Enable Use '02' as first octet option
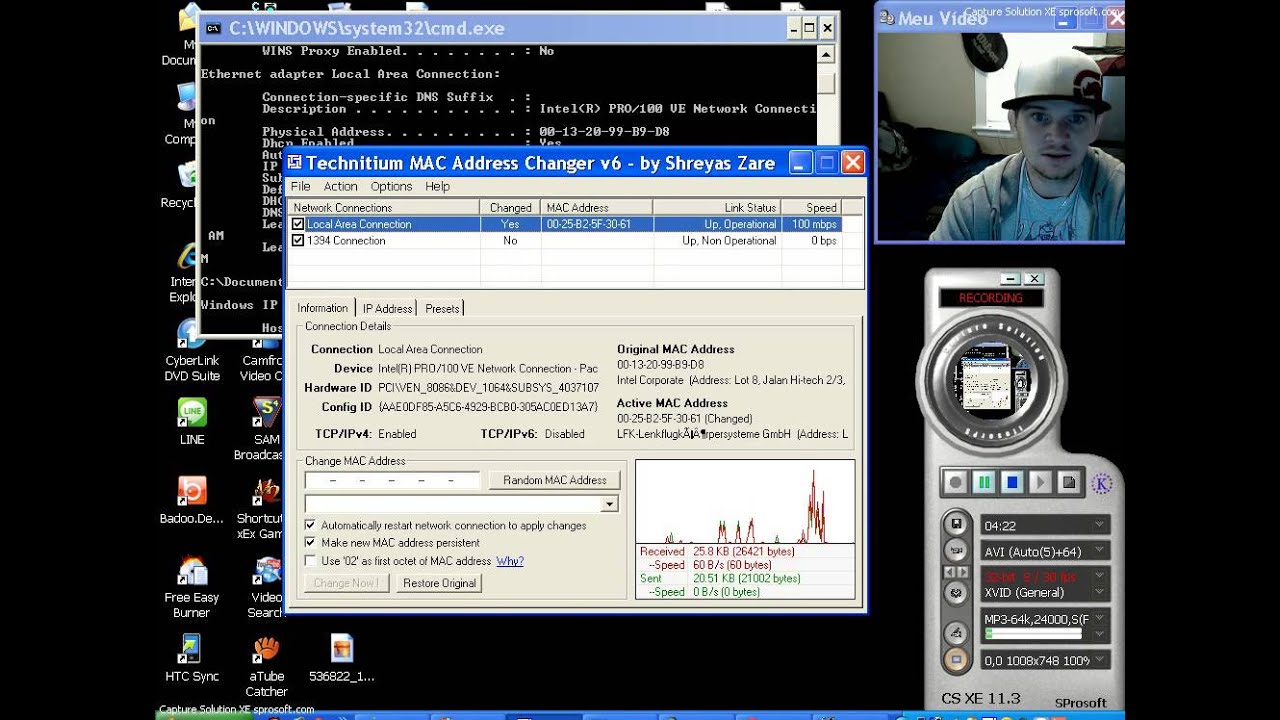The image size is (1280, 720). tap(310, 561)
